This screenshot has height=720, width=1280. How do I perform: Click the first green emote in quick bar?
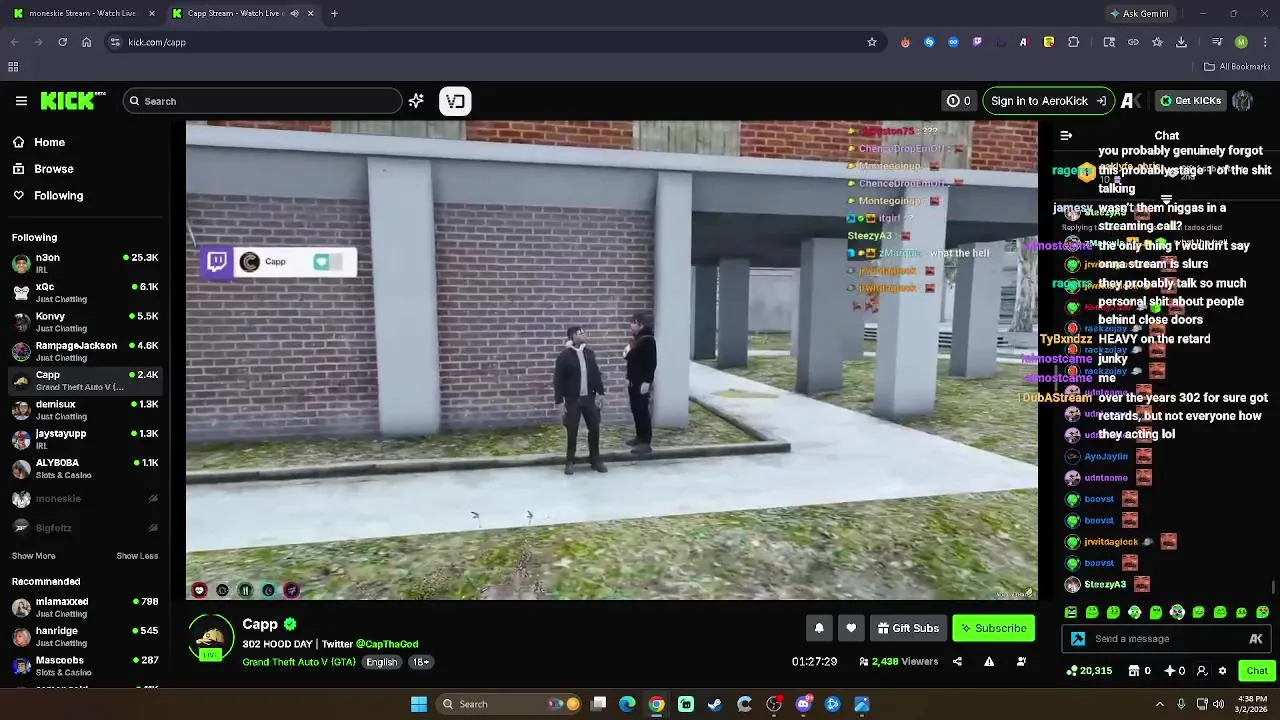(1071, 612)
